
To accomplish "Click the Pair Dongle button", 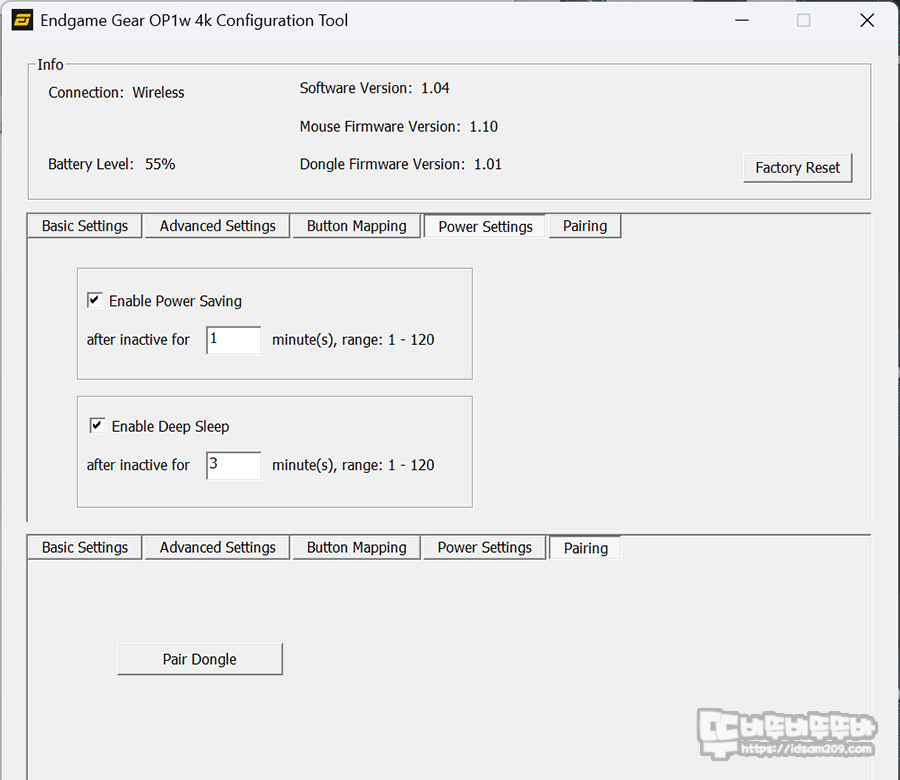I will 200,659.
